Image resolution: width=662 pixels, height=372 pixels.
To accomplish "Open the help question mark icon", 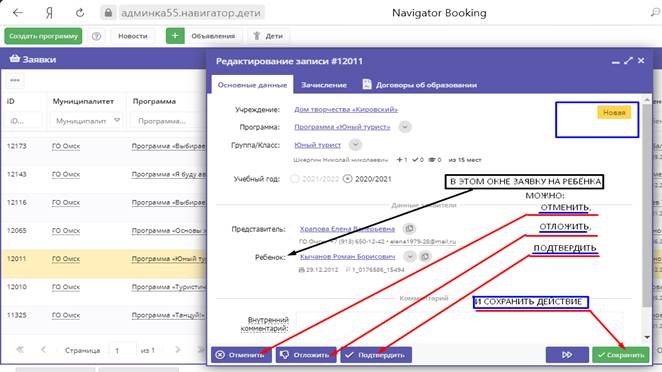I will click(x=96, y=36).
